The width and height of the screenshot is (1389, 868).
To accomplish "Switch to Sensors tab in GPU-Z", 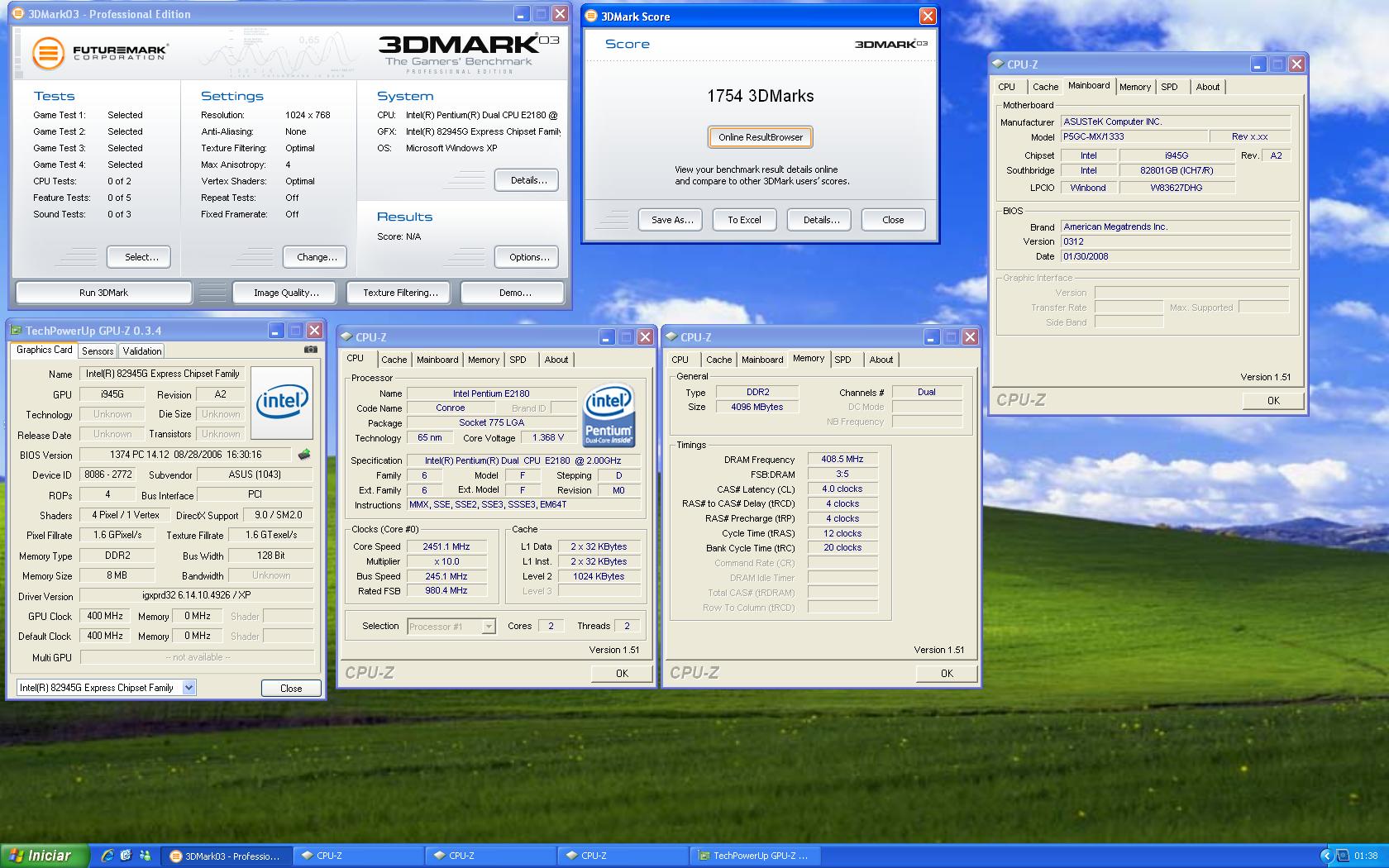I will [x=98, y=351].
